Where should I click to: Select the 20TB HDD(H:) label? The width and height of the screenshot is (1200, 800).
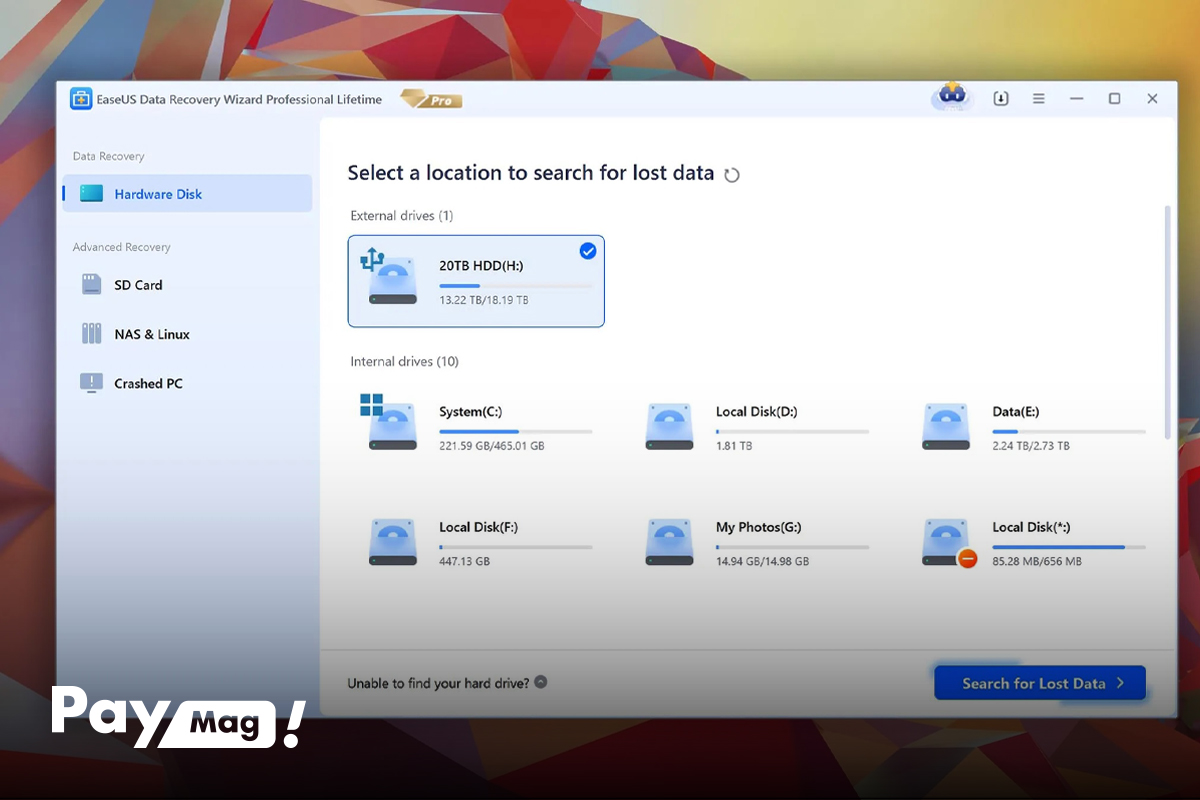(x=481, y=266)
